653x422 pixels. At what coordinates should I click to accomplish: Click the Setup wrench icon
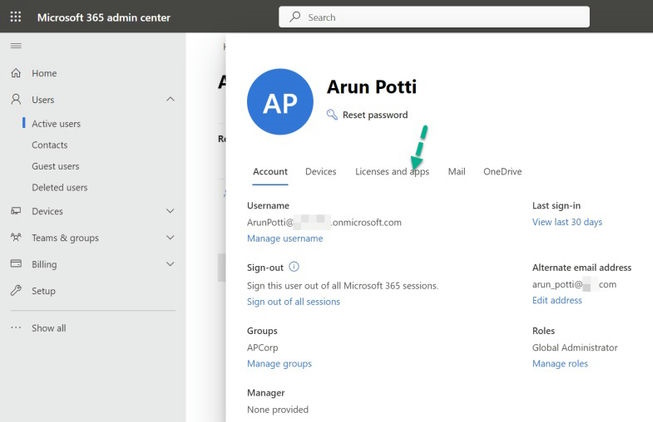[16, 290]
